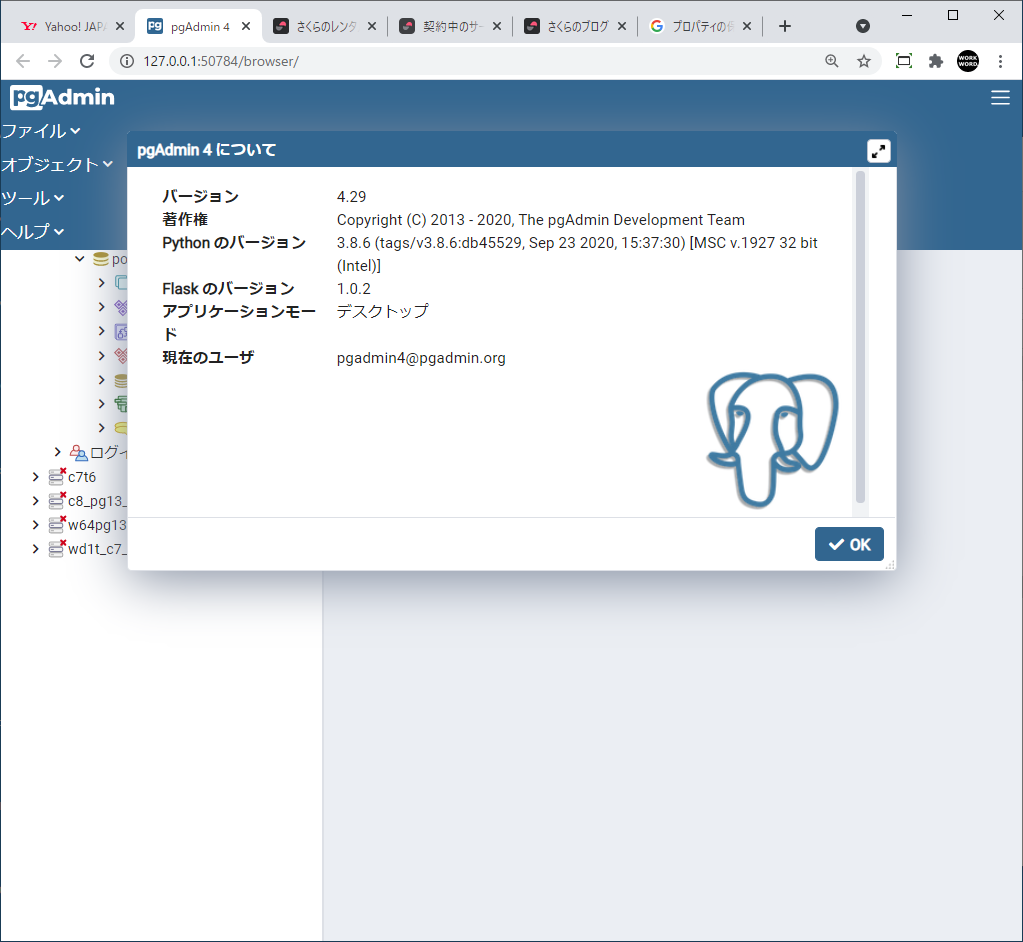
Task: Click the w64pg13 tree label
Action: tap(97, 525)
